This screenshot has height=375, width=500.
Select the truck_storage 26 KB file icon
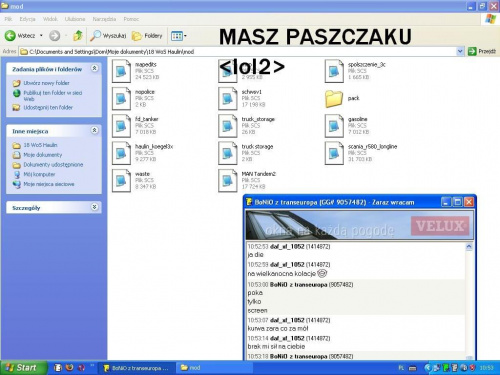click(227, 125)
